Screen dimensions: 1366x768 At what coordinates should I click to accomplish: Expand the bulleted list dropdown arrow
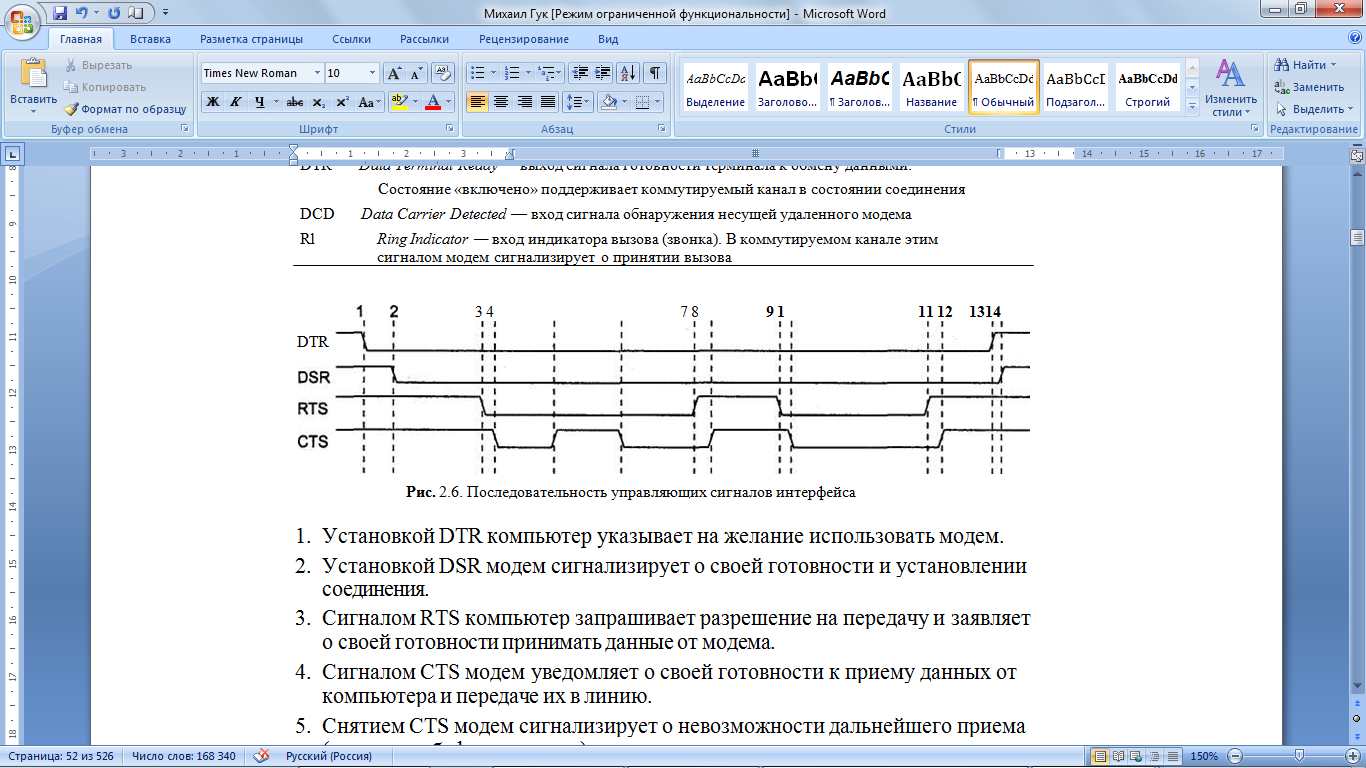[493, 73]
